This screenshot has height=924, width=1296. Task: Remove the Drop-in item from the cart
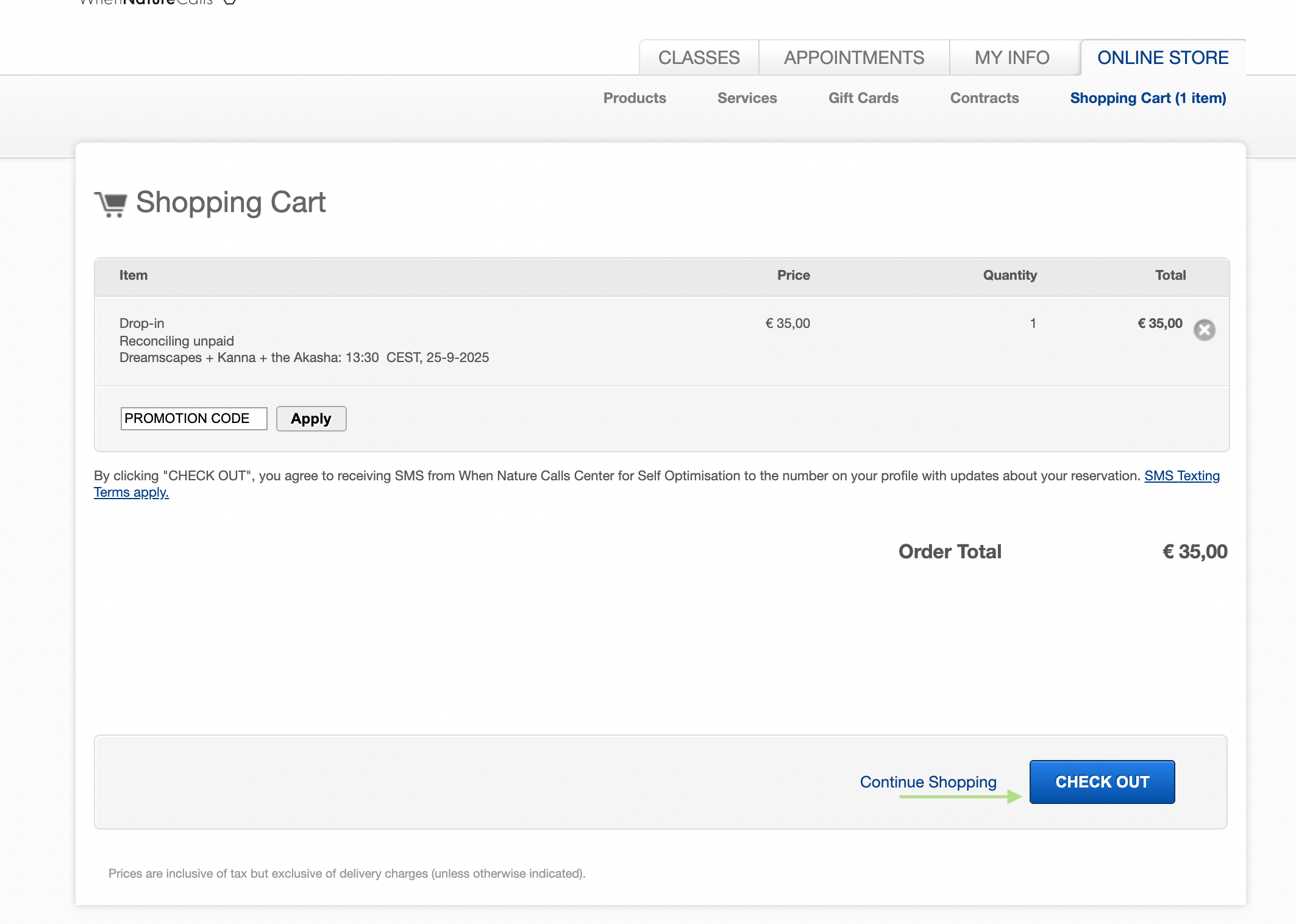(x=1204, y=330)
